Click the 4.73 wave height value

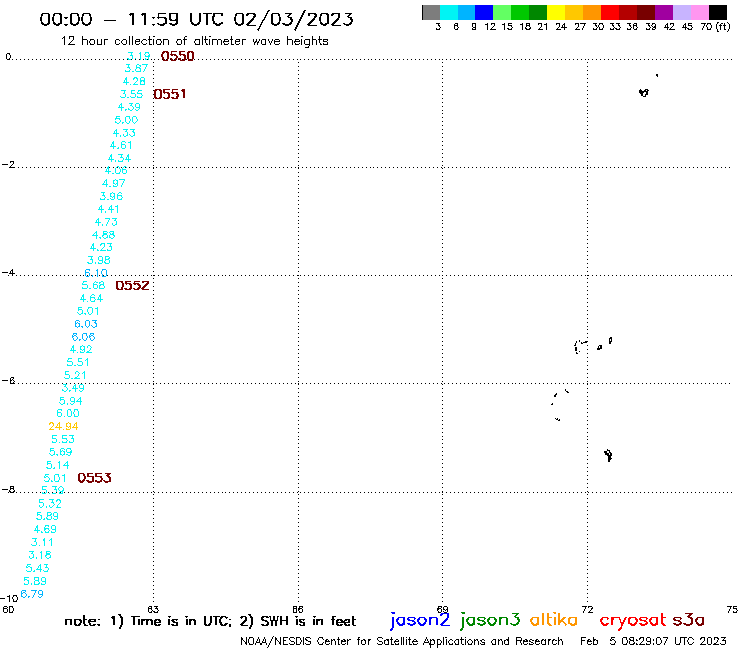point(106,222)
